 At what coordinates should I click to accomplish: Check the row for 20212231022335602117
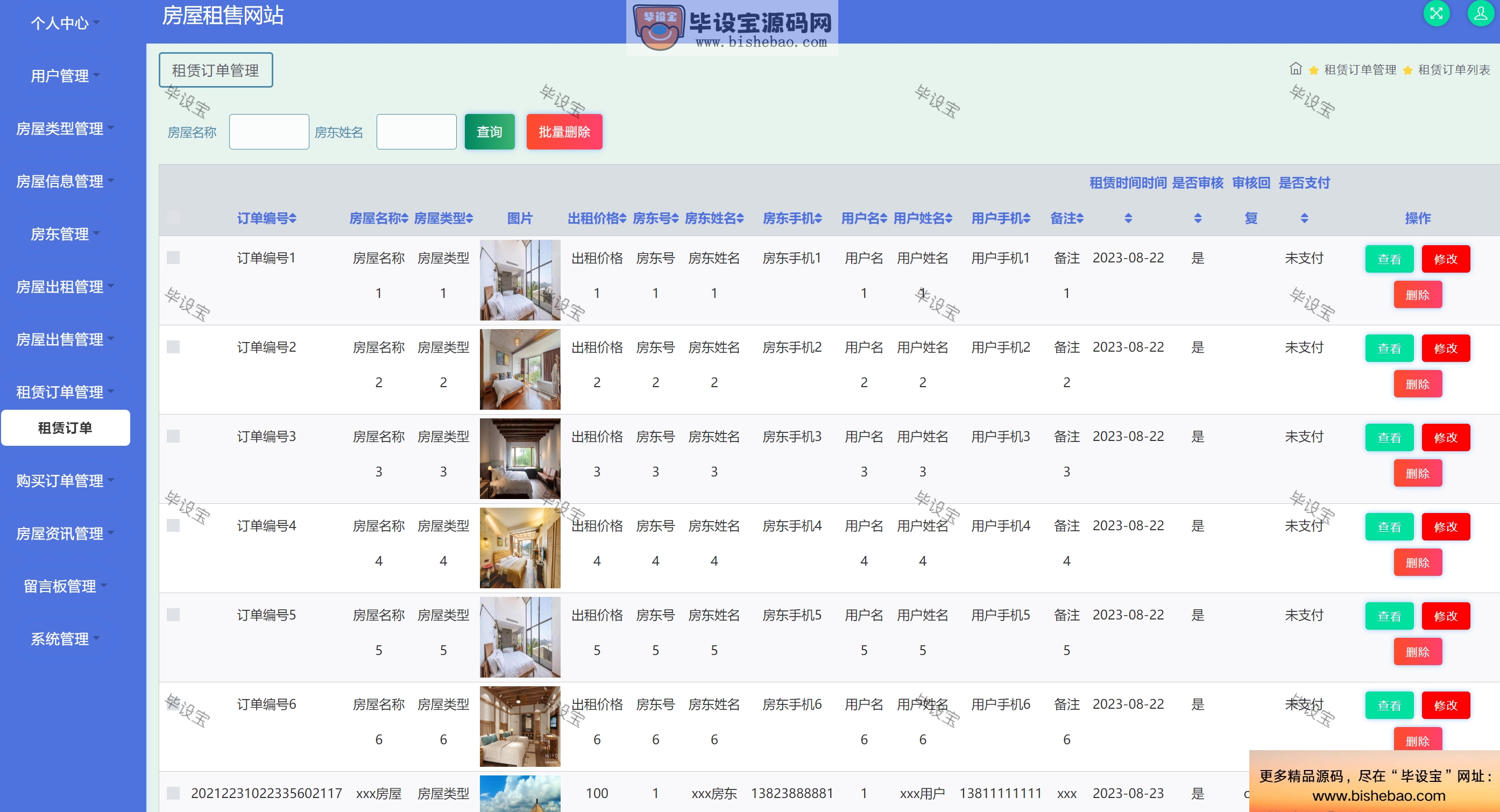click(173, 793)
